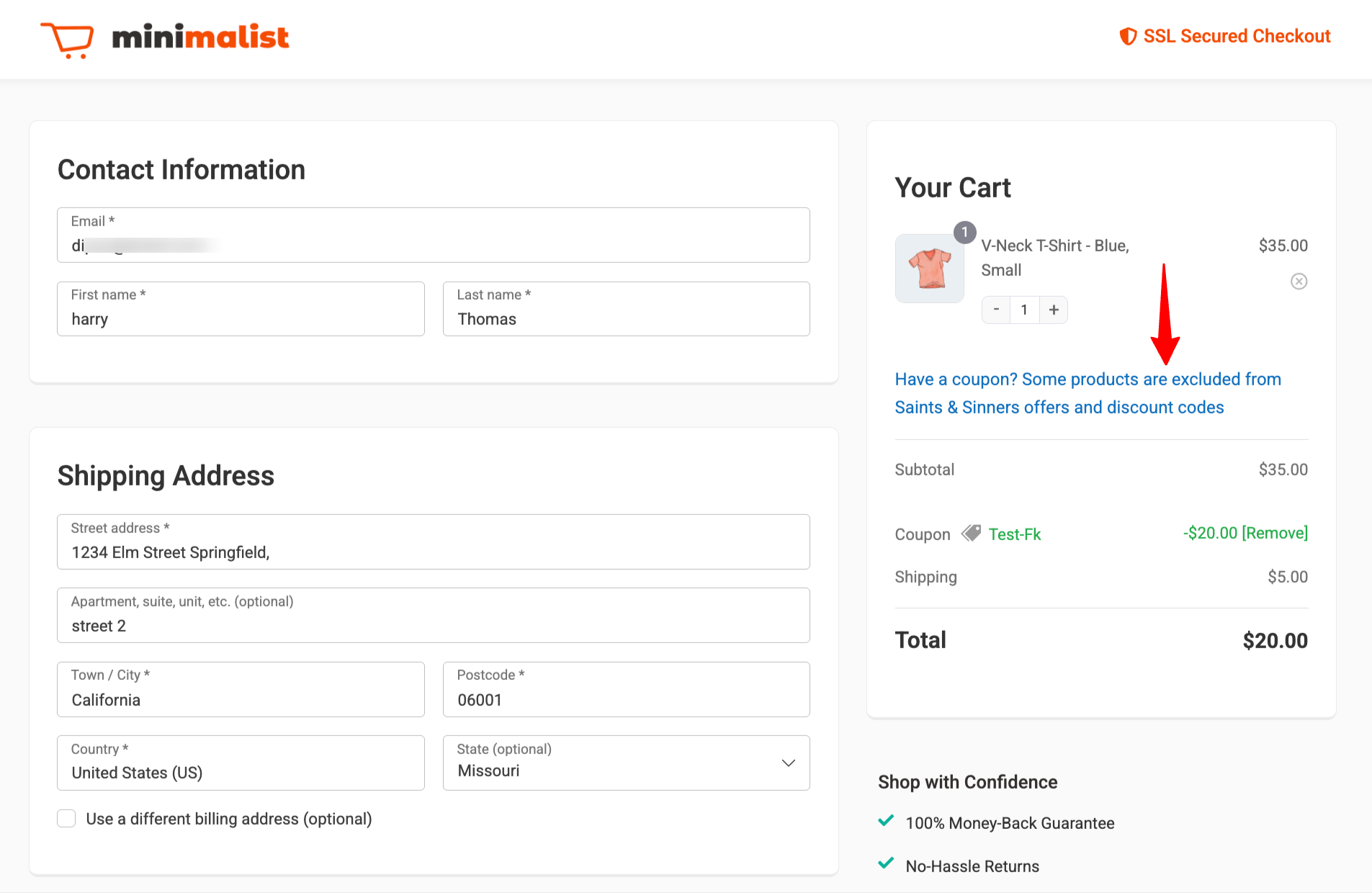The width and height of the screenshot is (1372, 893).
Task: Click the SSL shield icon
Action: (x=1128, y=36)
